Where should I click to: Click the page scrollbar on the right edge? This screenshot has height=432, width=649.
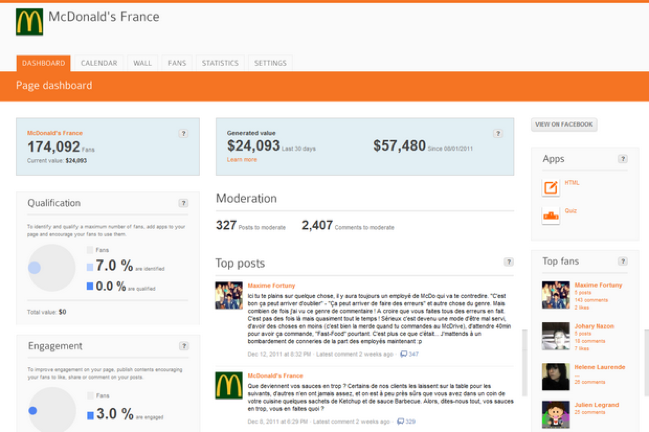[x=647, y=362]
